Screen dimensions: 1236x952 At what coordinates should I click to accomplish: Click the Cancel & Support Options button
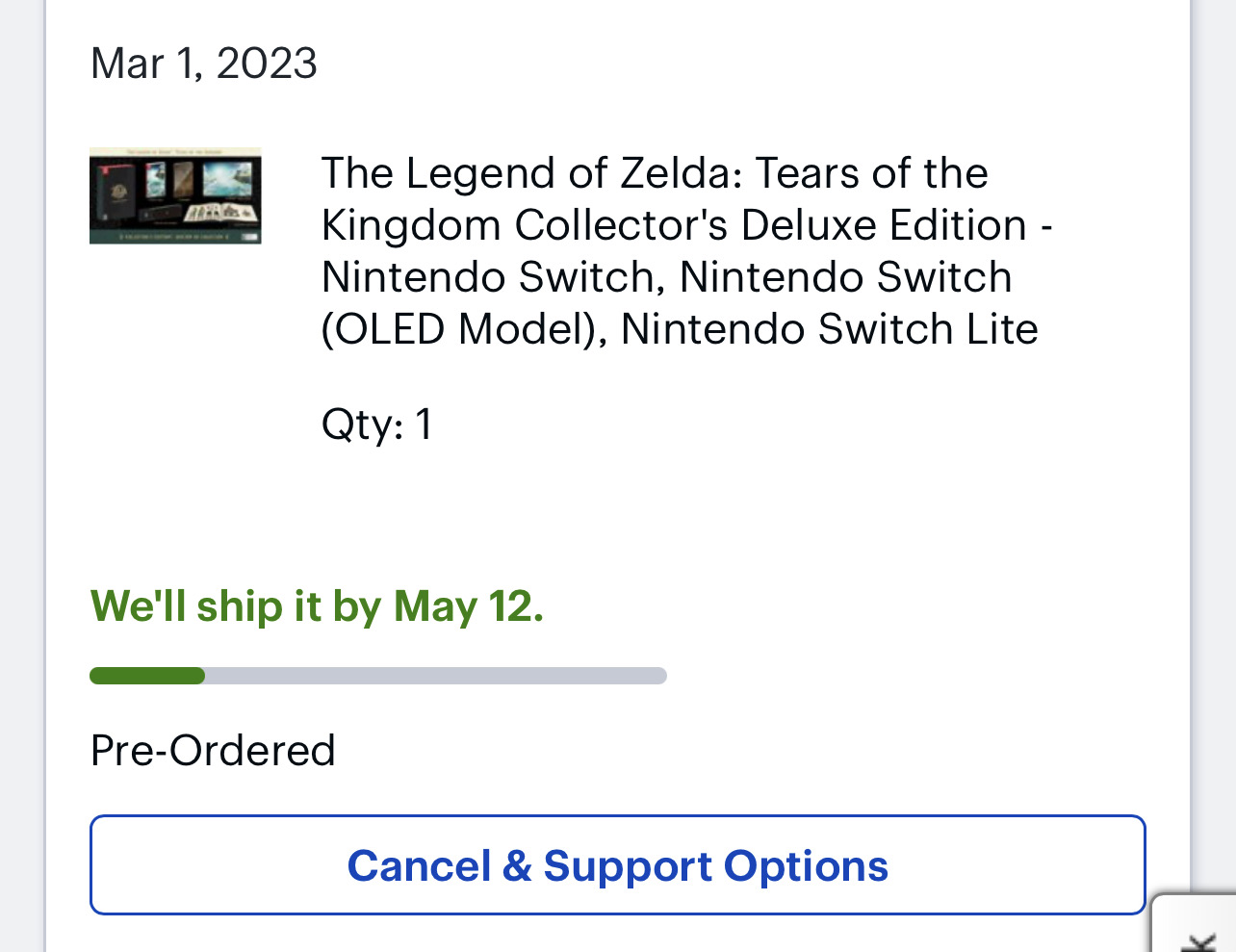pos(617,864)
